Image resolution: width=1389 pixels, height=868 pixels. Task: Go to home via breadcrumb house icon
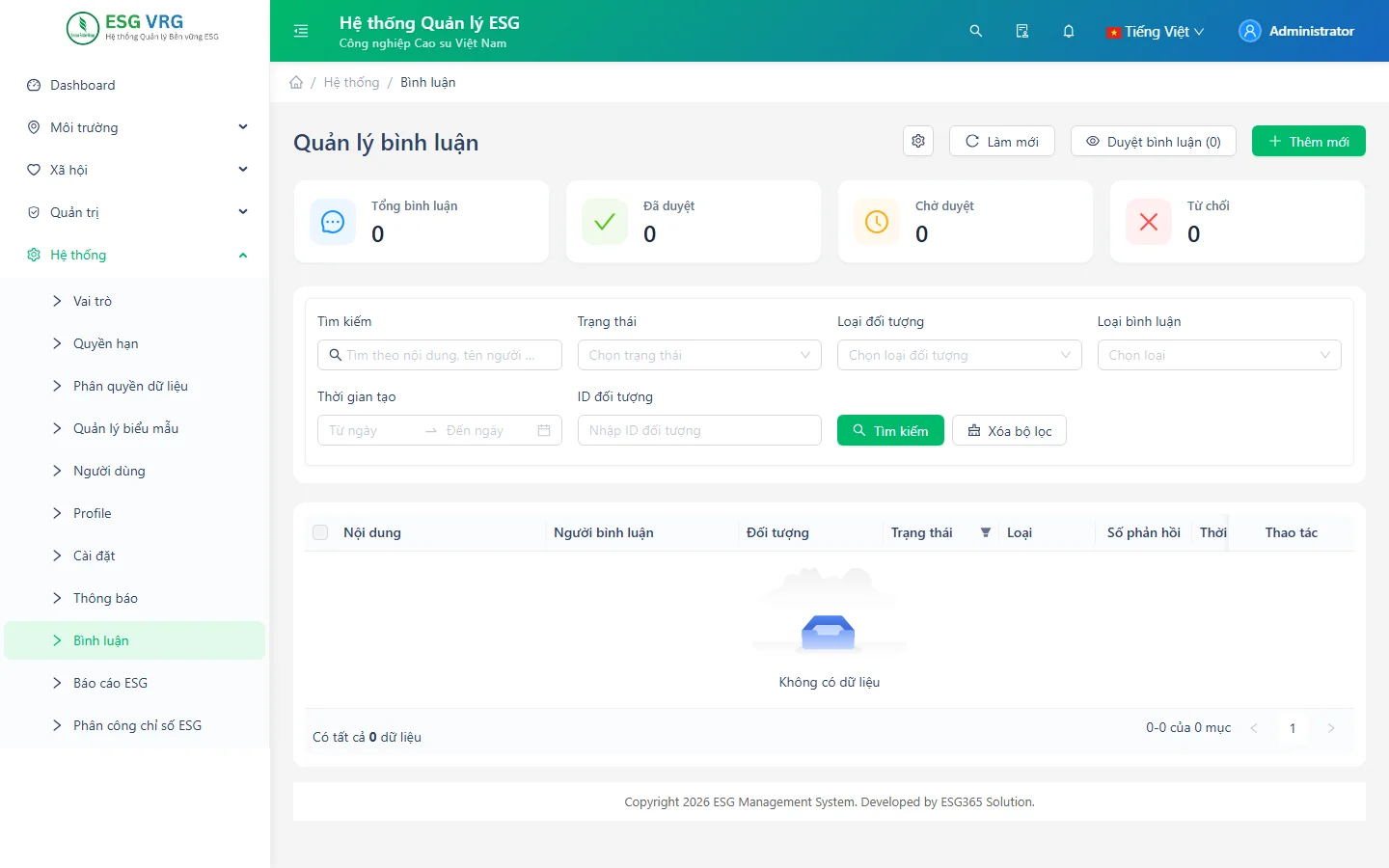tap(296, 82)
